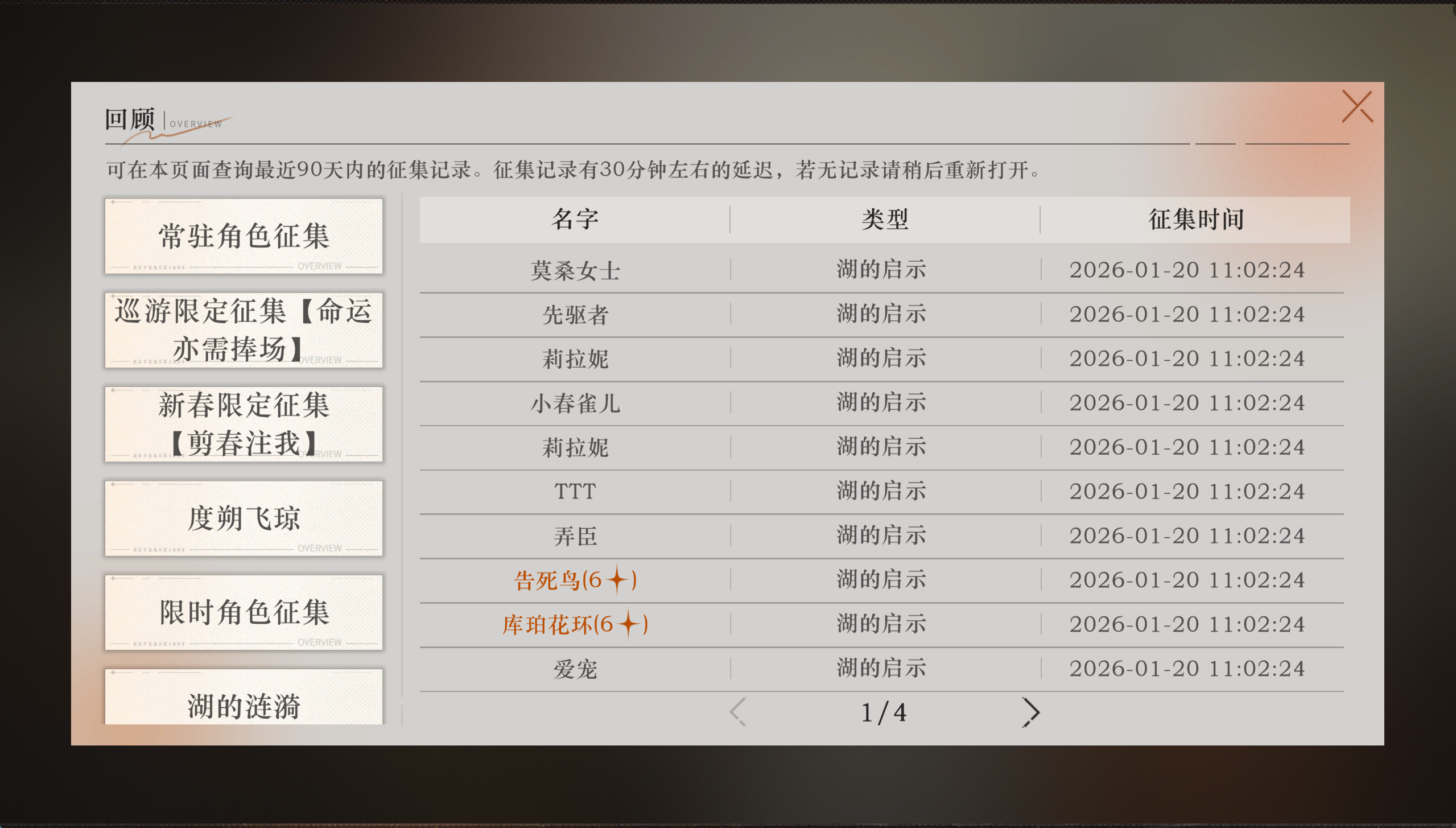Click the previous page arrow

click(738, 712)
